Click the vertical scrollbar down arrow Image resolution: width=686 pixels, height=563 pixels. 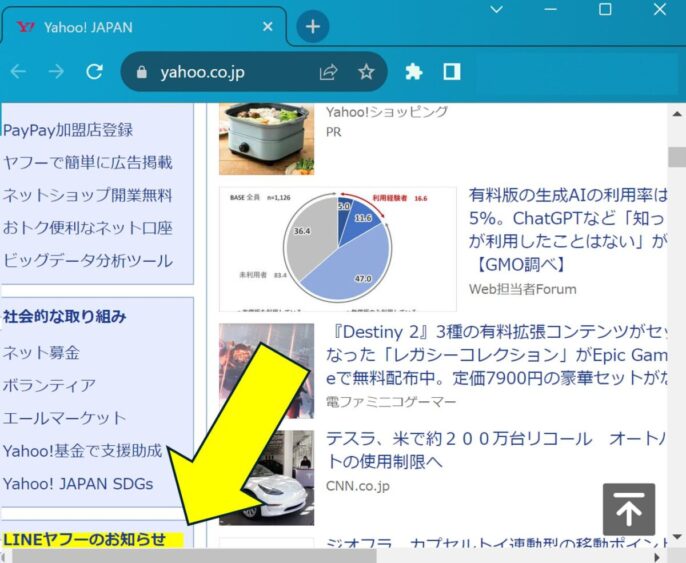point(678,537)
